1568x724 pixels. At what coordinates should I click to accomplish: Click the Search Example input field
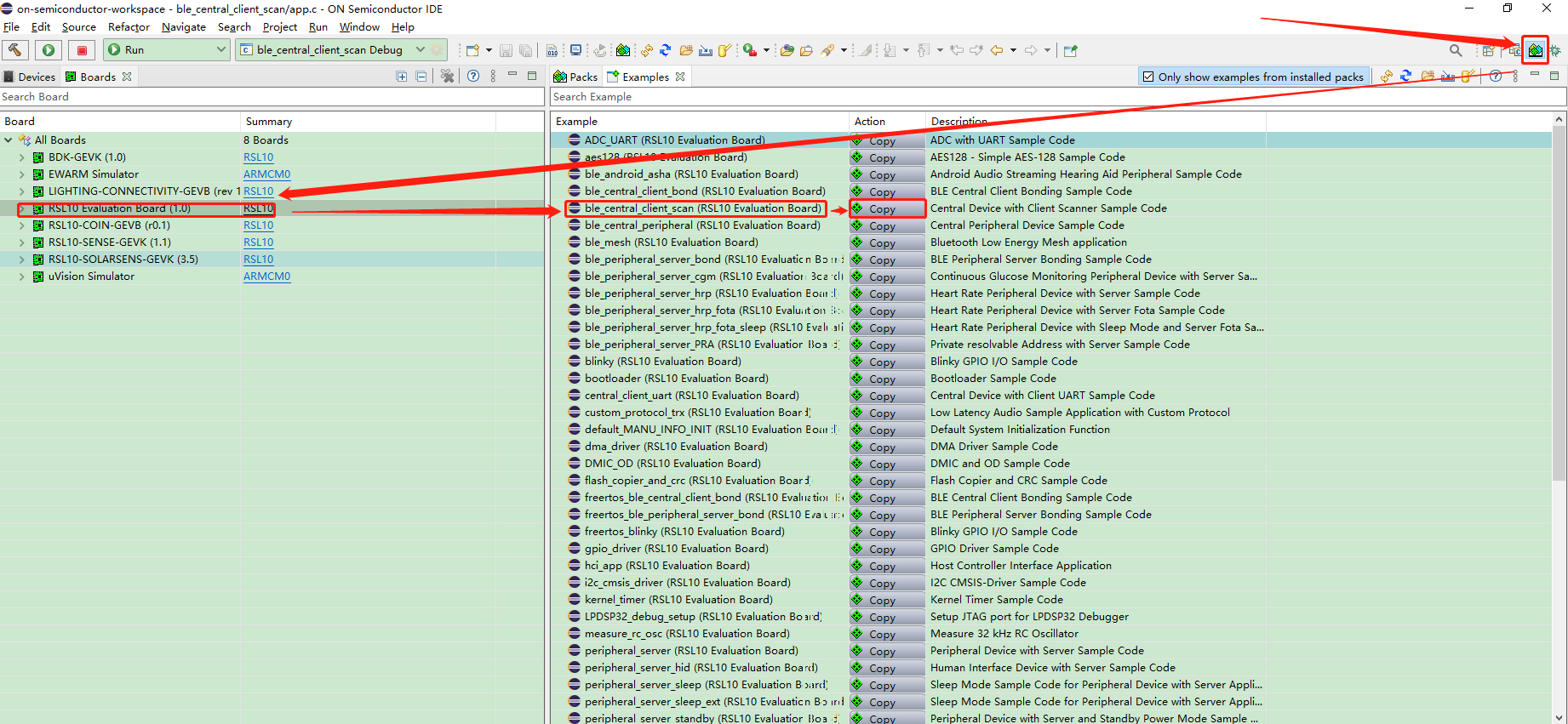1058,97
